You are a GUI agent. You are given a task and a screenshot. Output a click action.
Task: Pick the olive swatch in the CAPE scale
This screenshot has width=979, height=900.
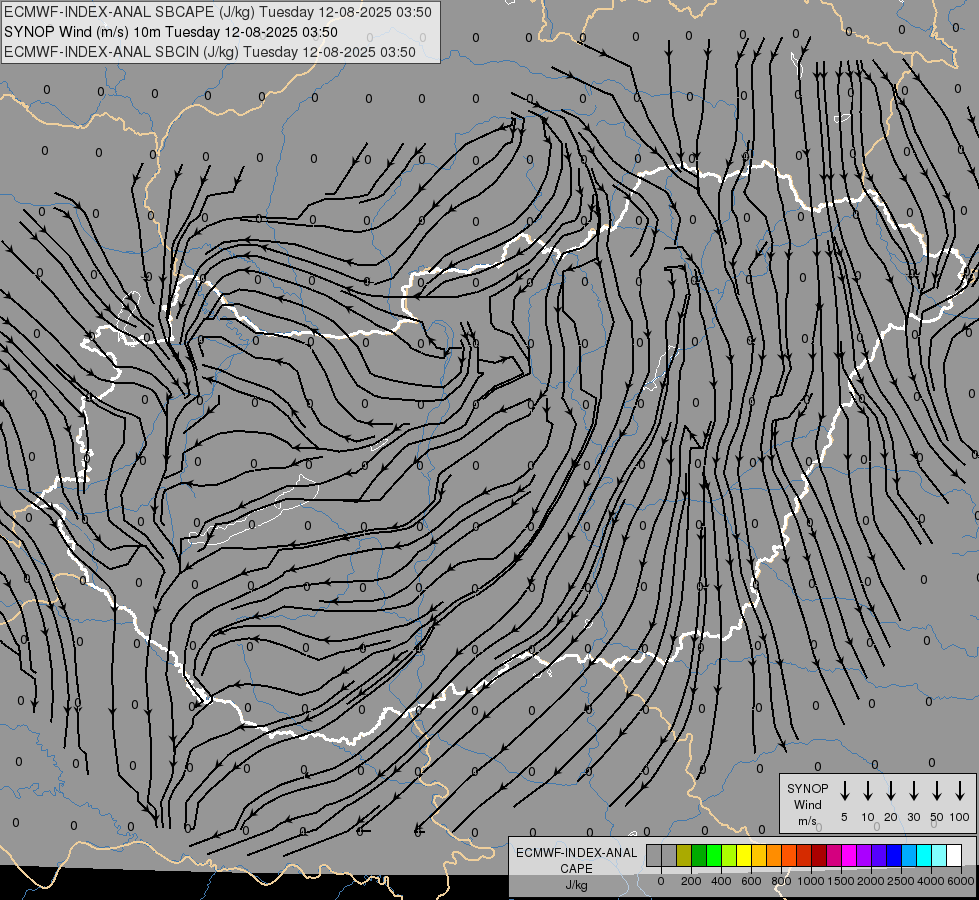(x=684, y=855)
